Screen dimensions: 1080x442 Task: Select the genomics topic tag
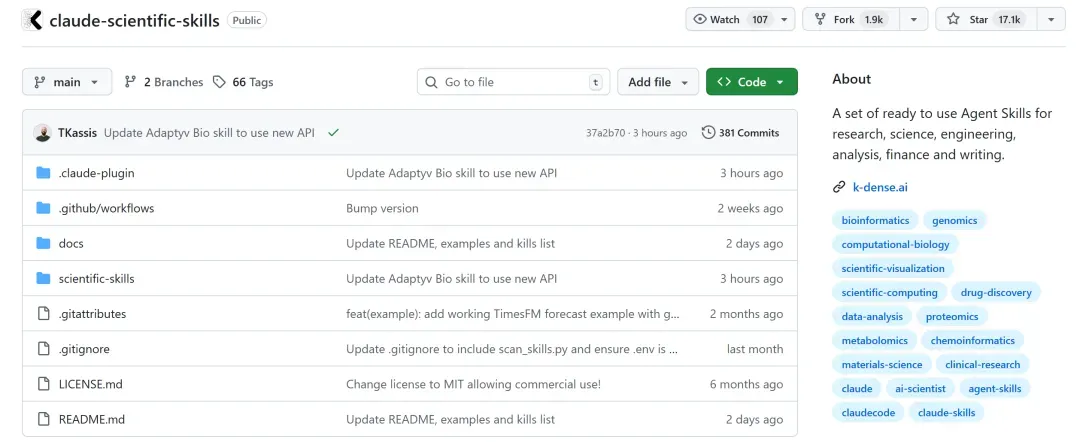(954, 220)
